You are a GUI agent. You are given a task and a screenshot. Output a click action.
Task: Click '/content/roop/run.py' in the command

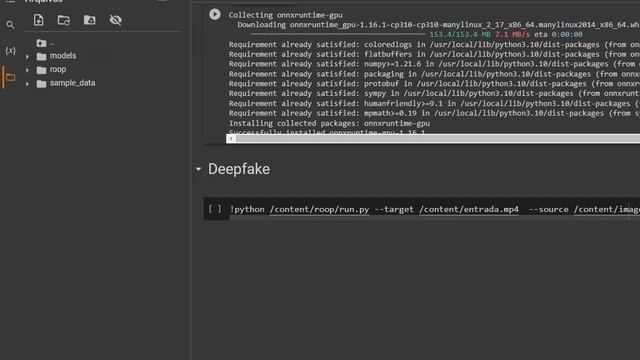(x=319, y=209)
